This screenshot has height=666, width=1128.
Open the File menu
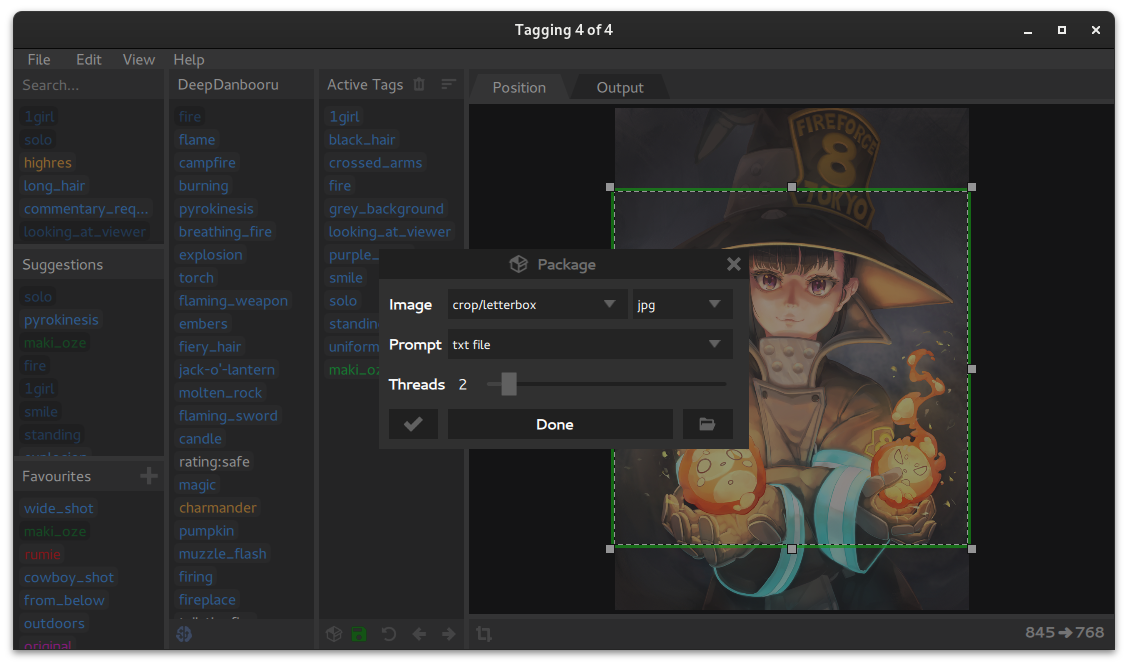(39, 60)
